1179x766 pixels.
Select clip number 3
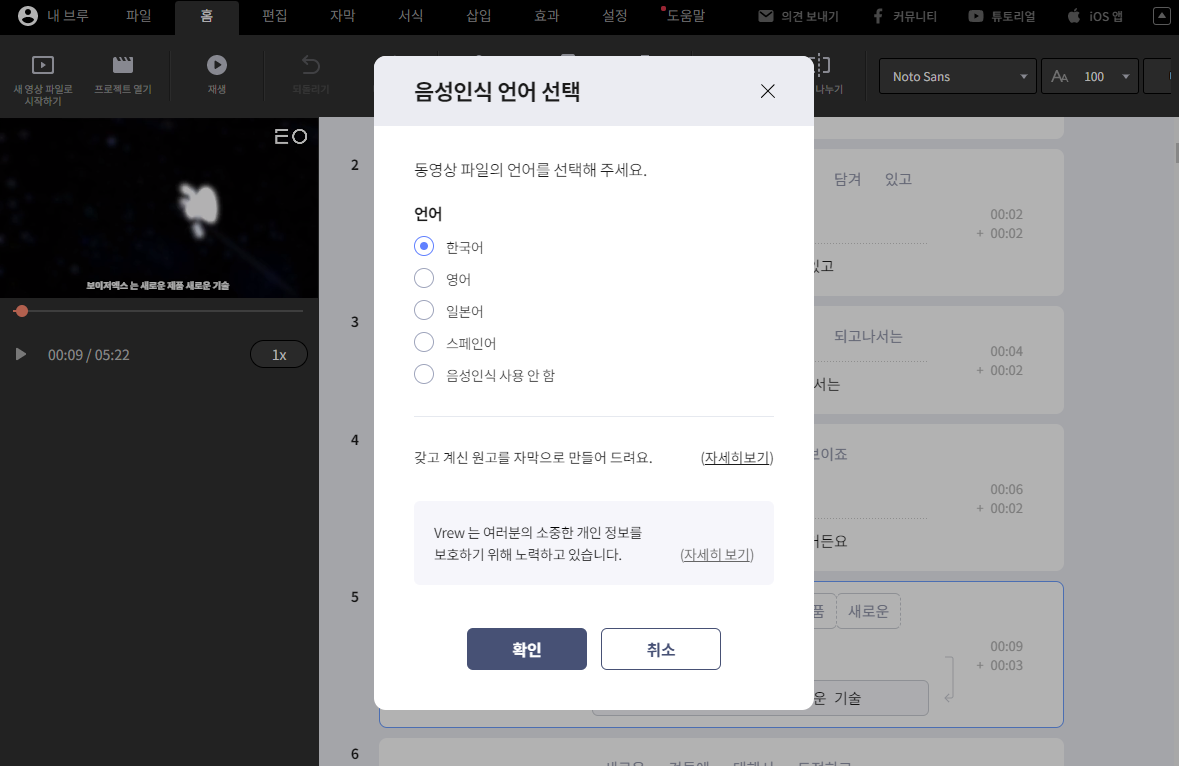click(x=355, y=322)
